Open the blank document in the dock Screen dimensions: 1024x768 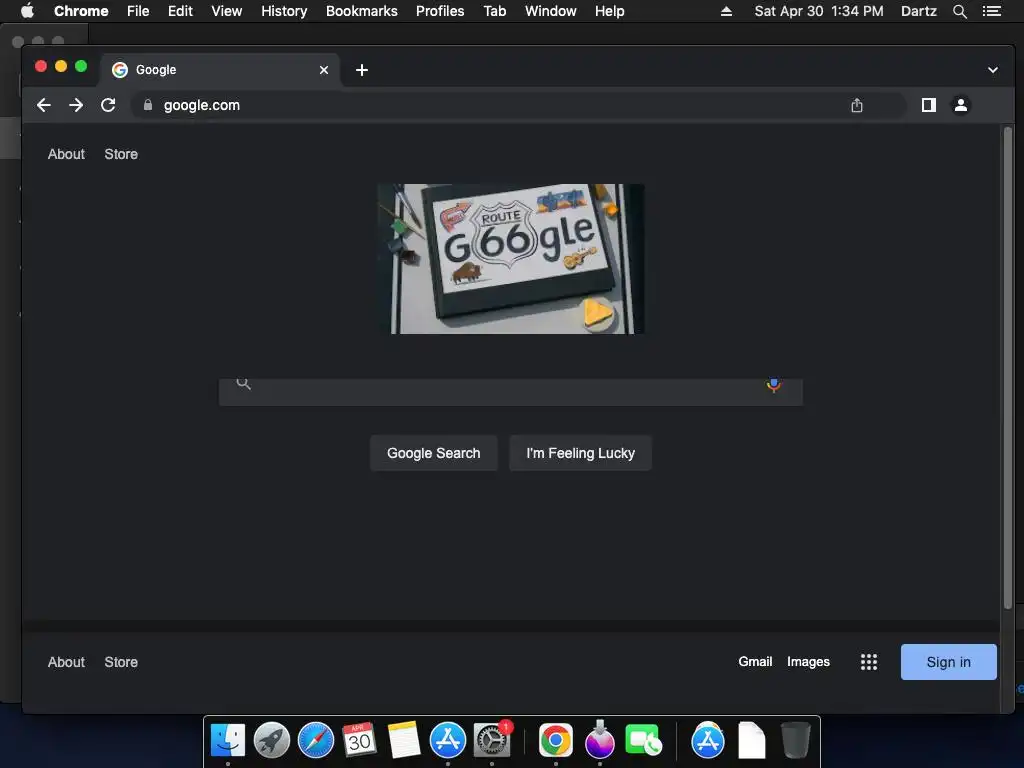752,740
